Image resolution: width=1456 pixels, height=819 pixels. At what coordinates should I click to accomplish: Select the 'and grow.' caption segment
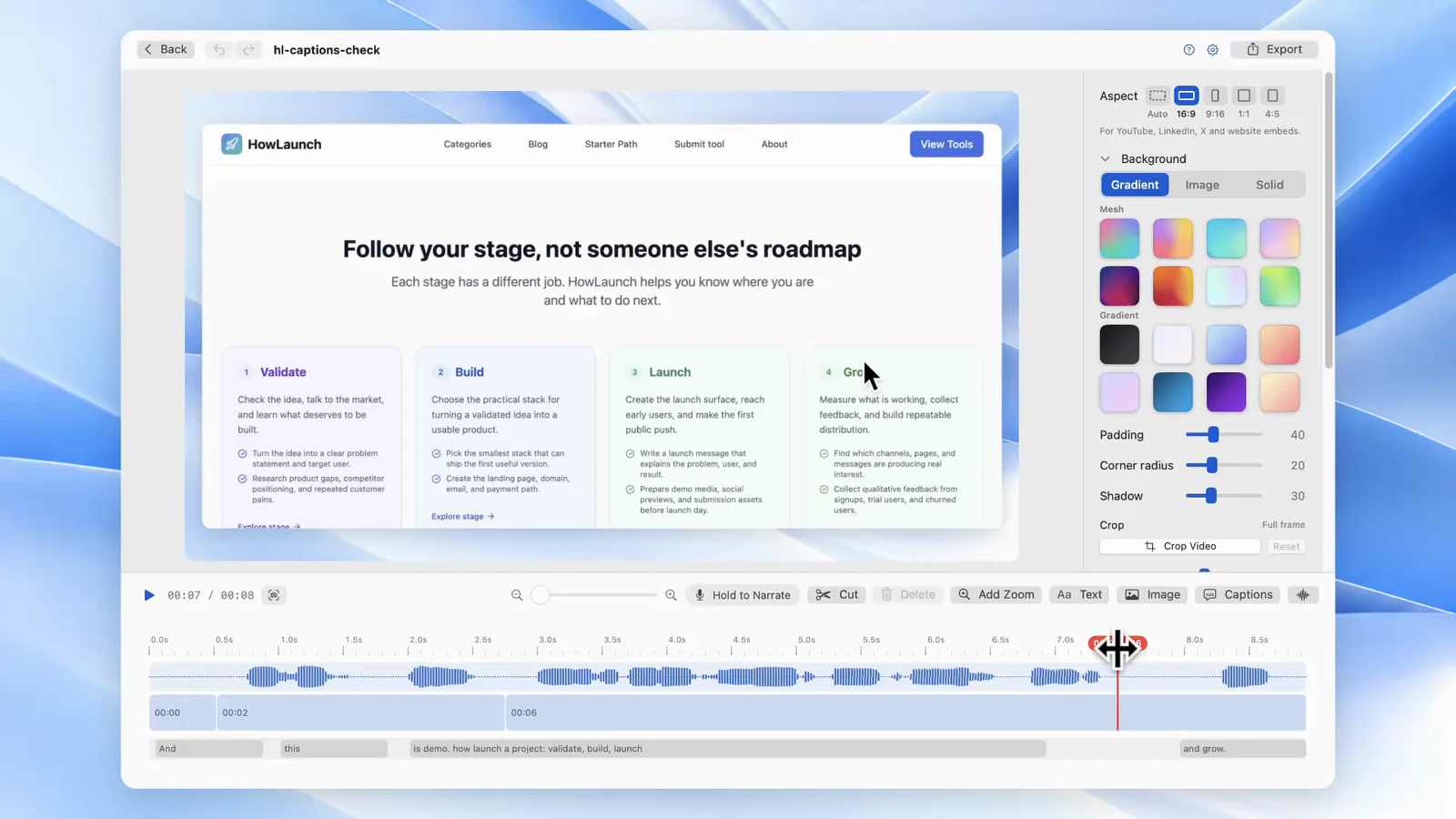[1242, 749]
